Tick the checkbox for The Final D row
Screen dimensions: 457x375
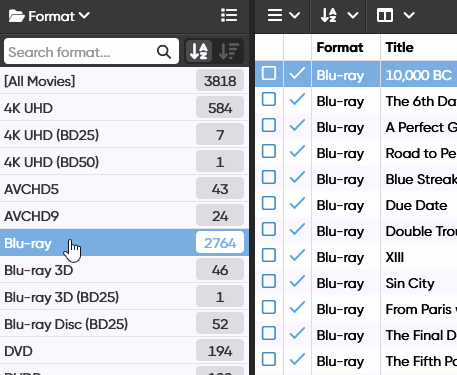[269, 333]
